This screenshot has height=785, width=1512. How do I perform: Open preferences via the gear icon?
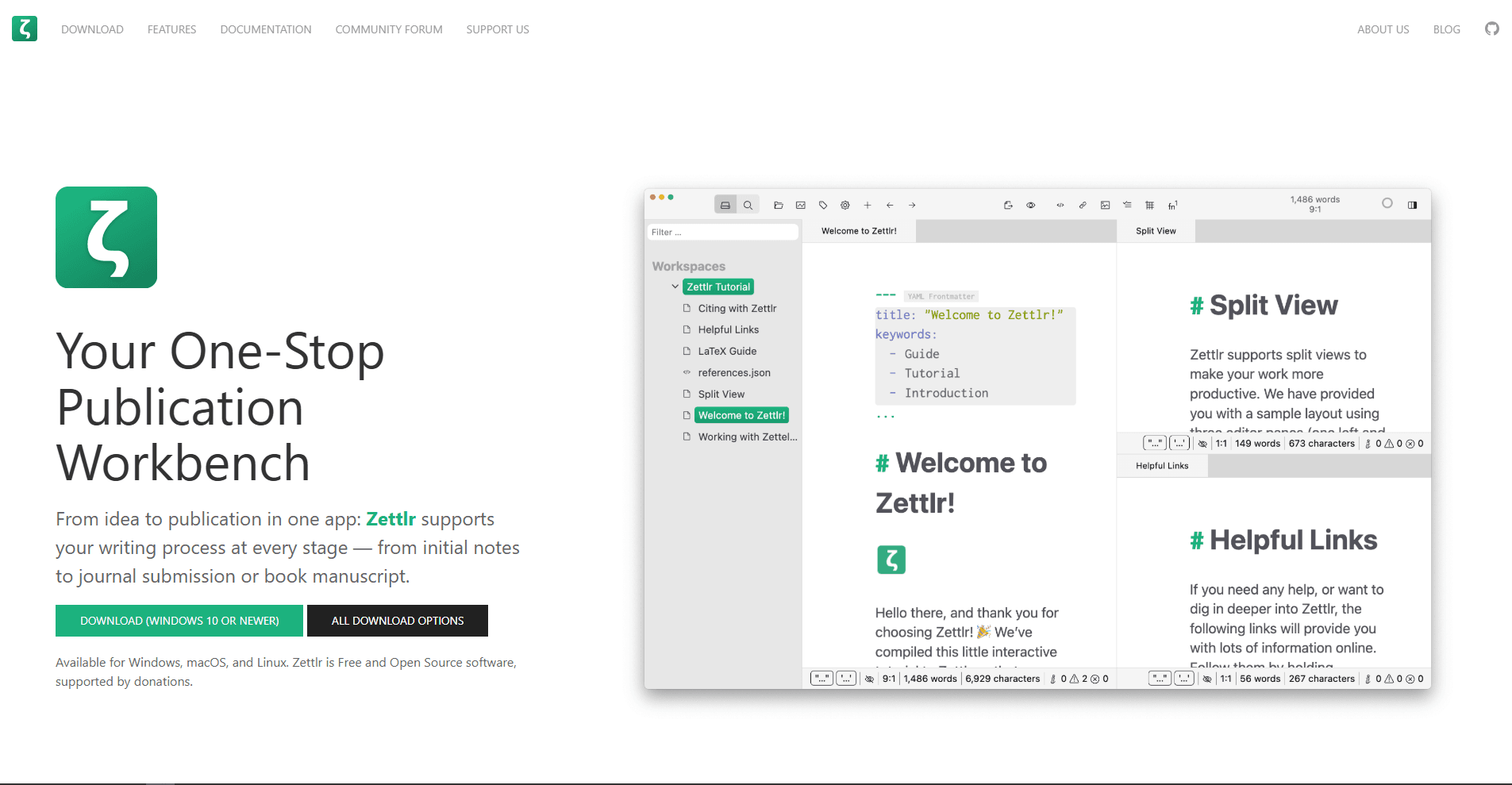point(845,205)
